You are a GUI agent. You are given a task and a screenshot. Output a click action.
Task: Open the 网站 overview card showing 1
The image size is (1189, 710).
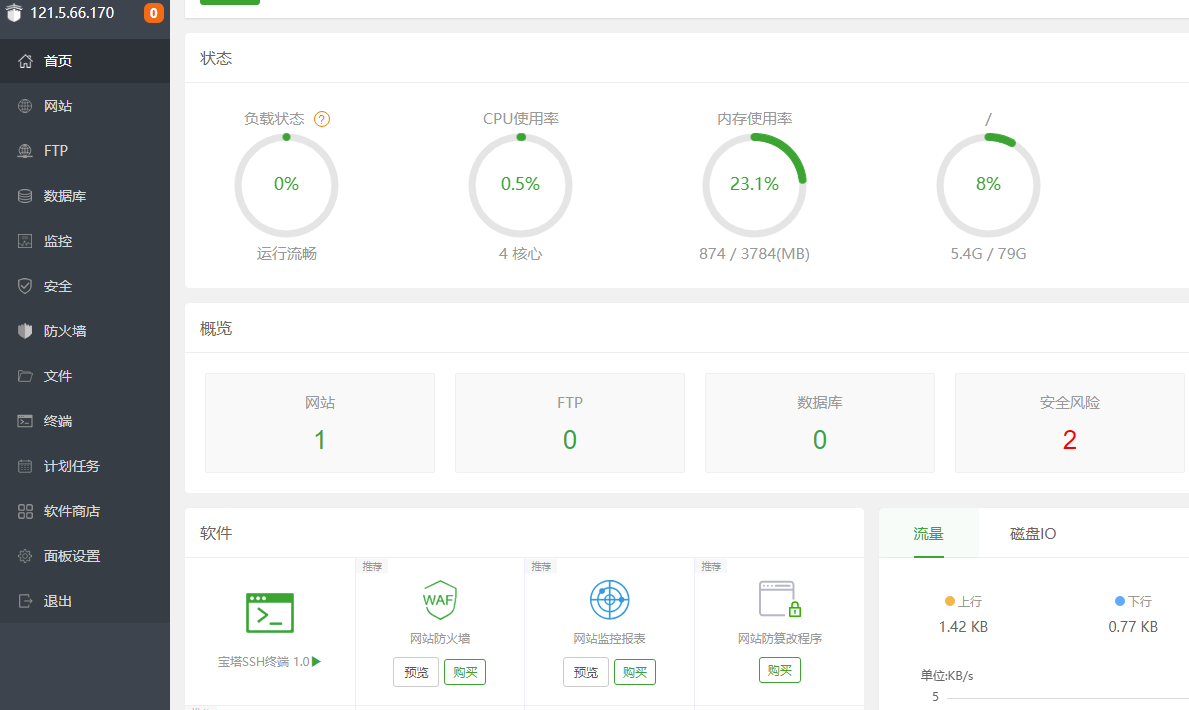pos(320,423)
